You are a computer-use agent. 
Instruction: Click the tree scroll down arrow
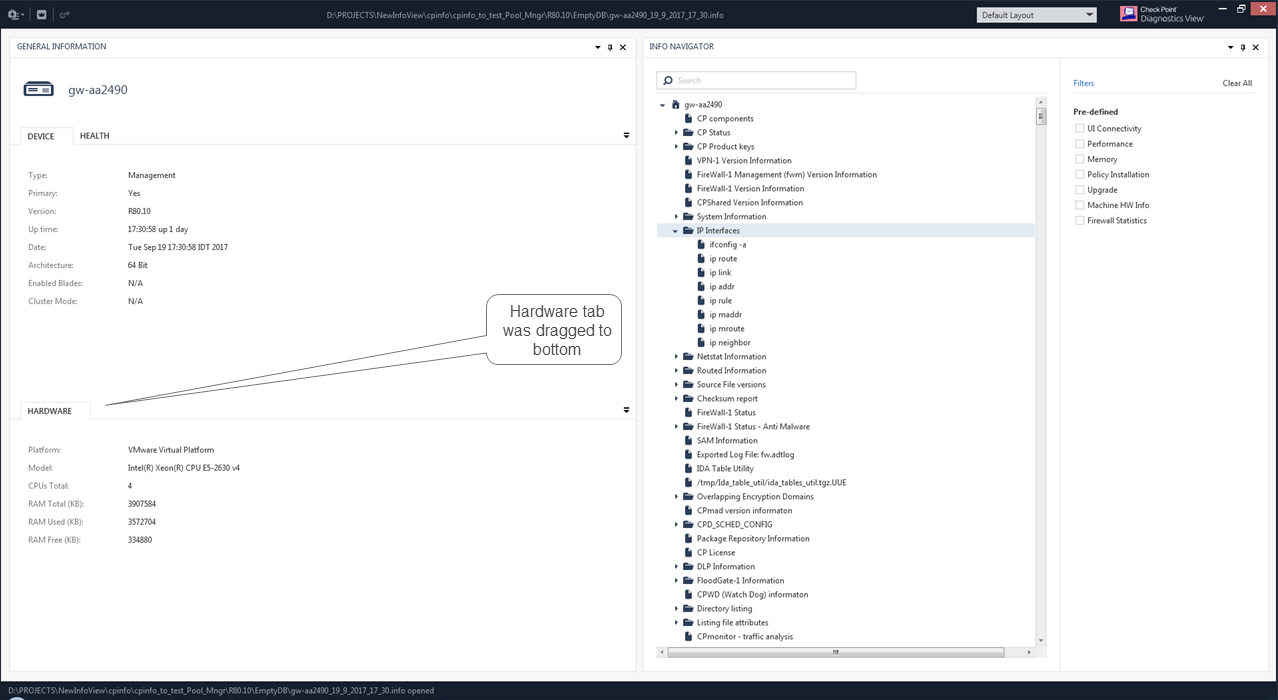click(1040, 640)
